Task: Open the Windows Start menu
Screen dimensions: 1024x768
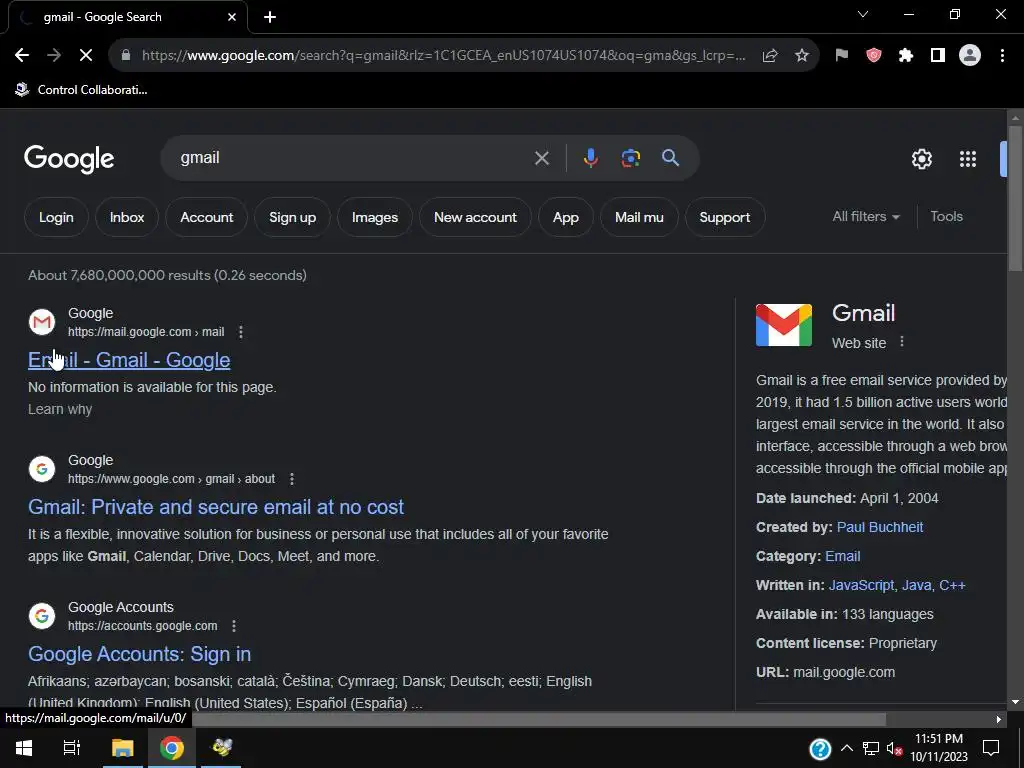Action: point(24,748)
